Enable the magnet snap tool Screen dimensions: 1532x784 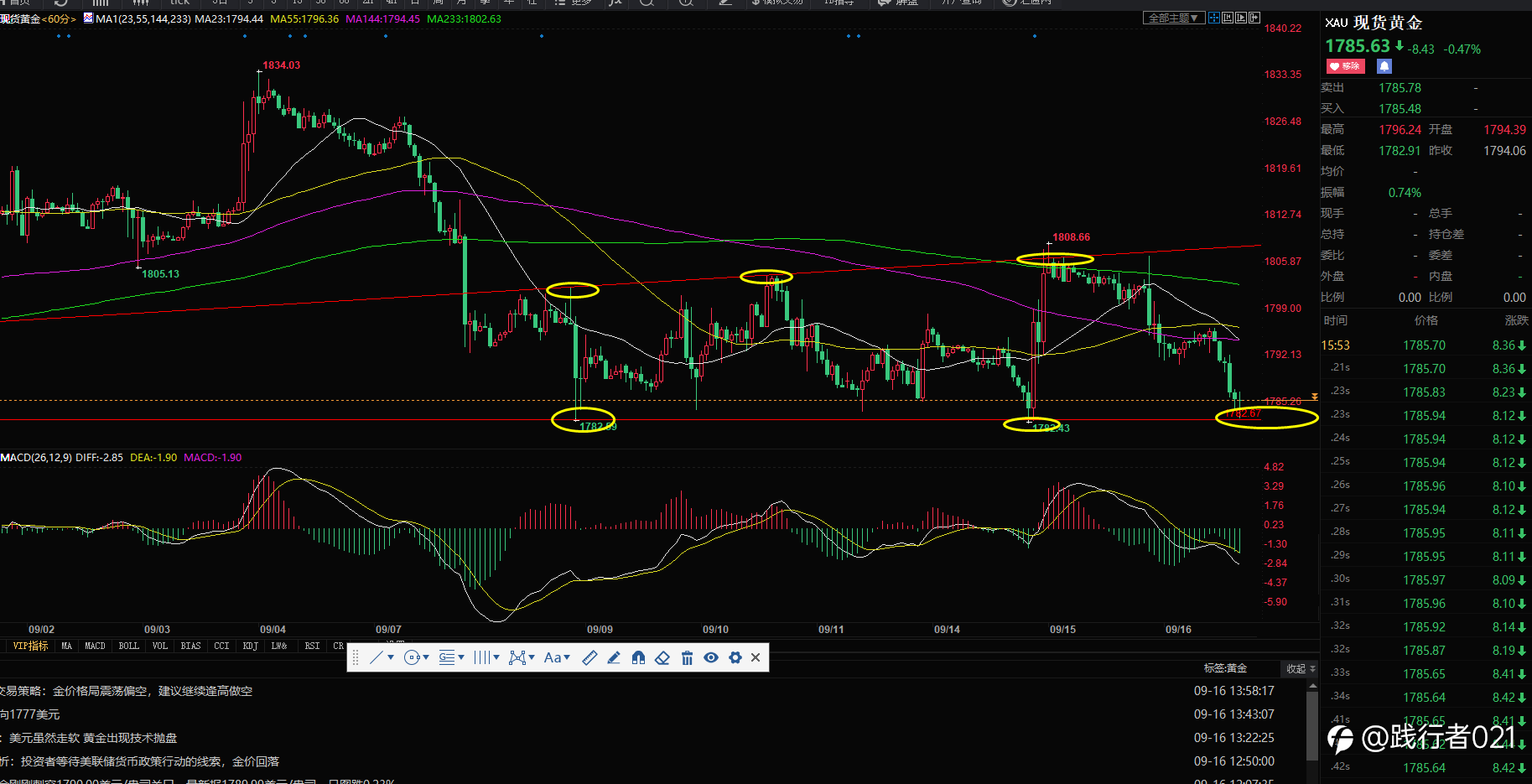pyautogui.click(x=638, y=658)
